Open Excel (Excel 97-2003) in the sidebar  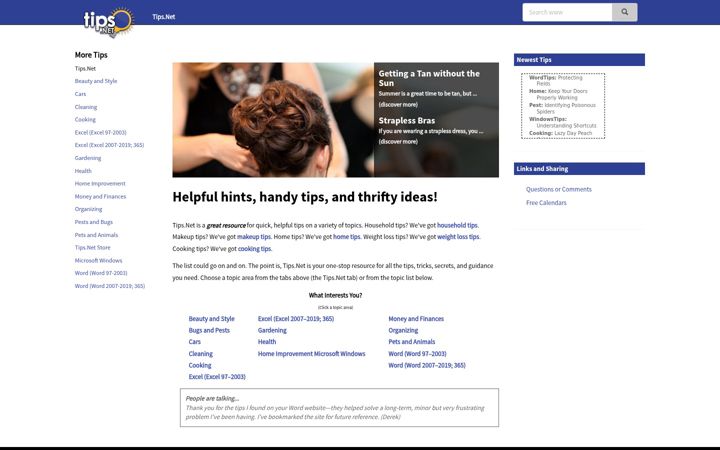[x=101, y=132]
